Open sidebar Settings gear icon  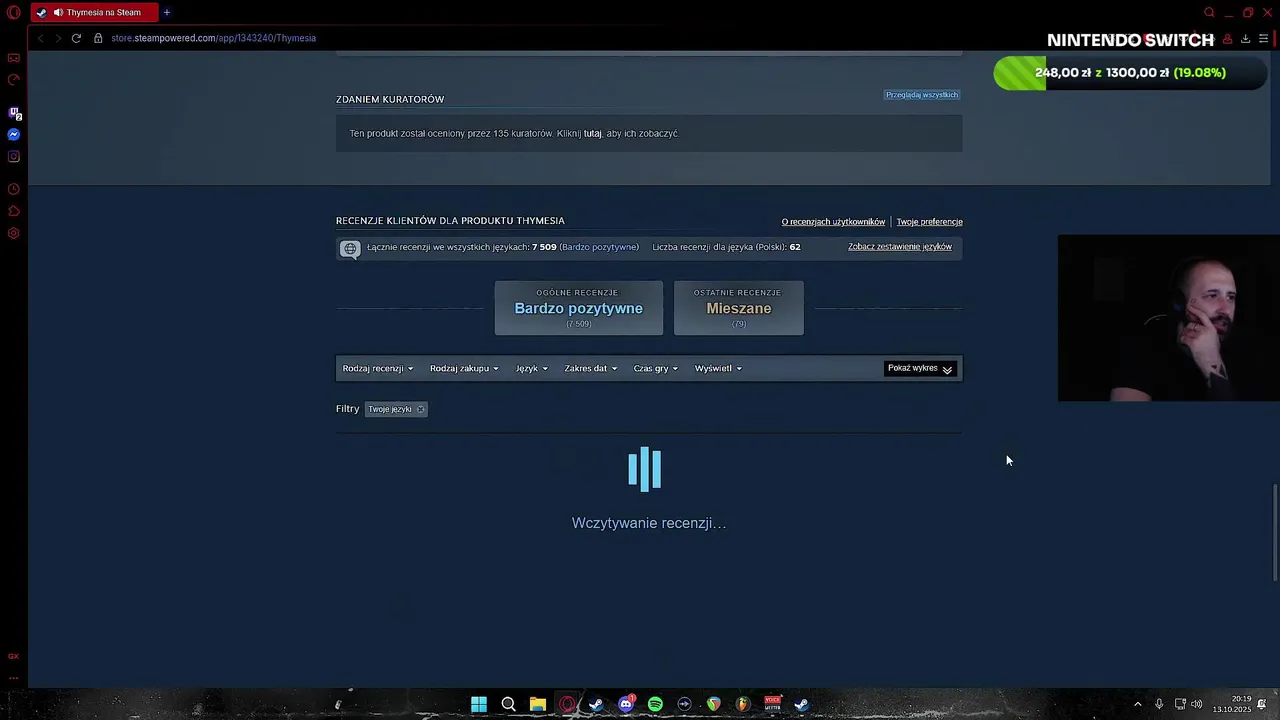(14, 233)
